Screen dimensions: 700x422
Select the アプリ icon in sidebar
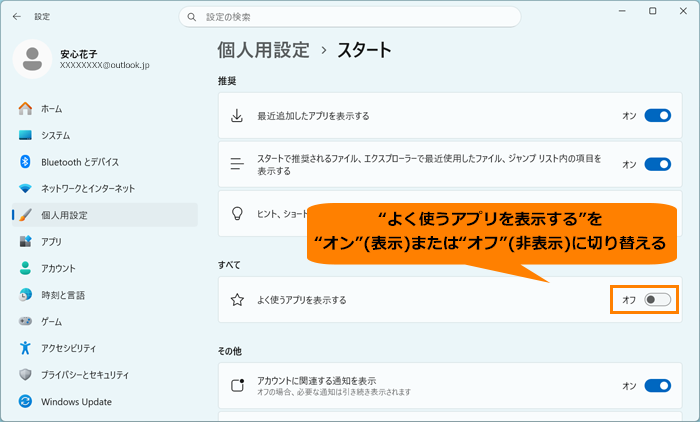coord(25,242)
